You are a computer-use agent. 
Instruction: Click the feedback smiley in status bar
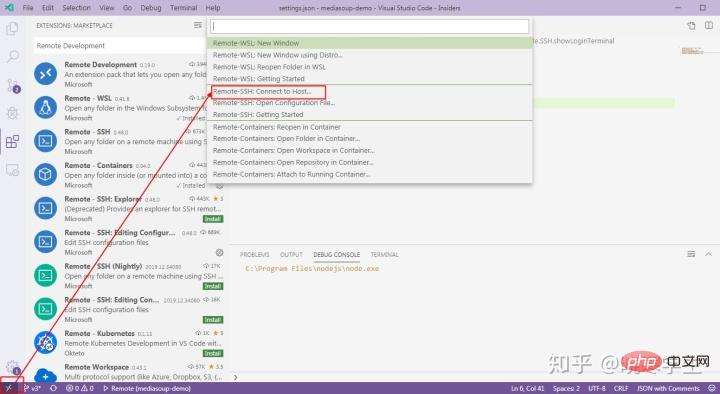click(712, 388)
